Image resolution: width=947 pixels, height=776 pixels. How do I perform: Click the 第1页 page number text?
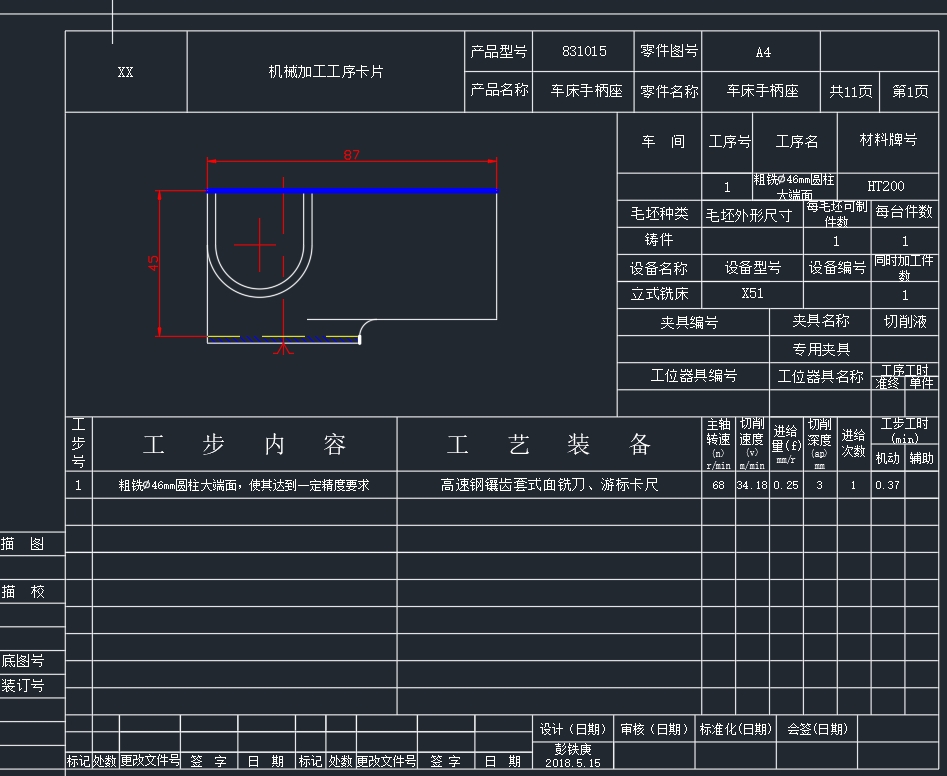tap(910, 91)
